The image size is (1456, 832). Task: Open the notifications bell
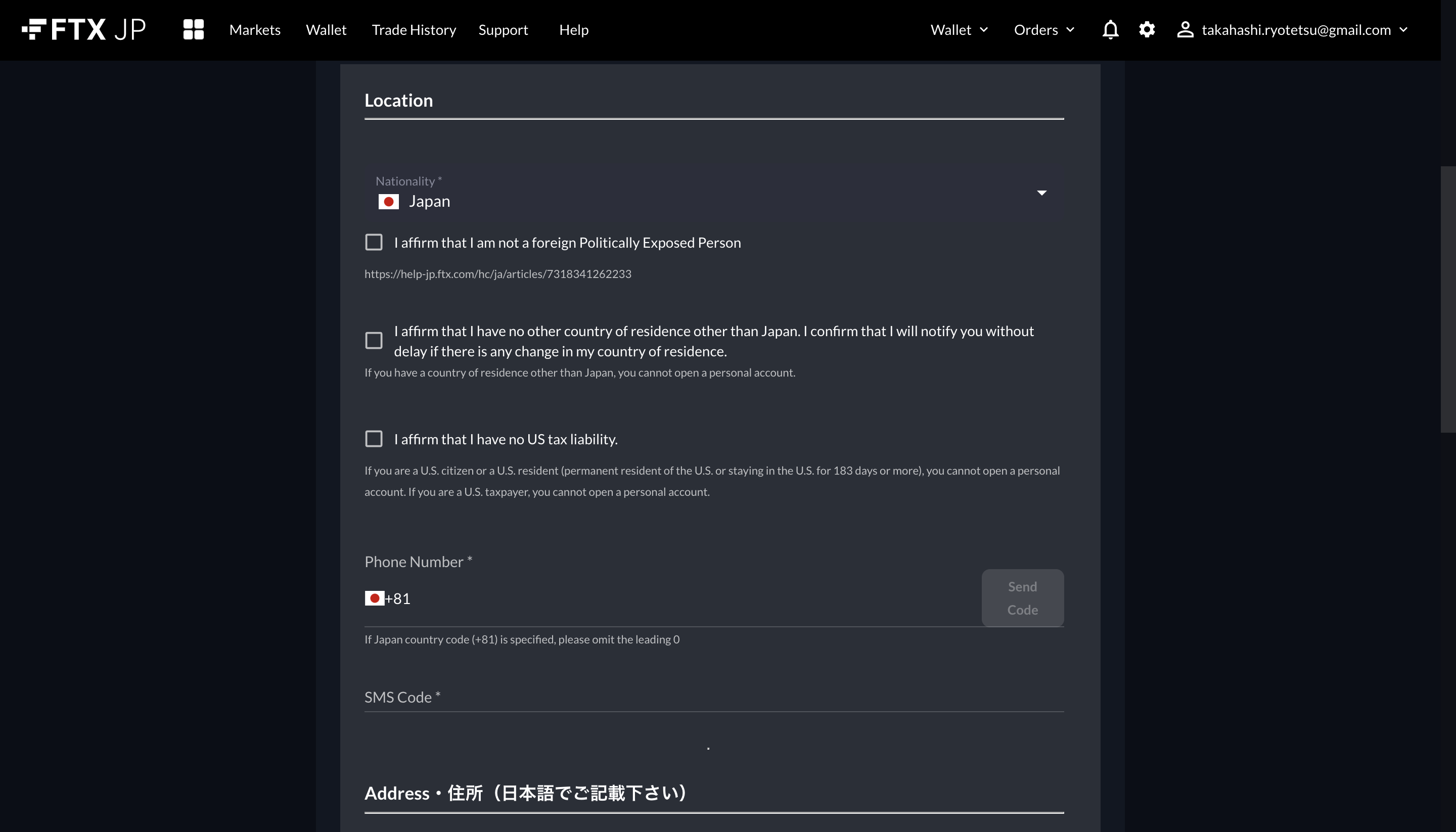pos(1110,29)
